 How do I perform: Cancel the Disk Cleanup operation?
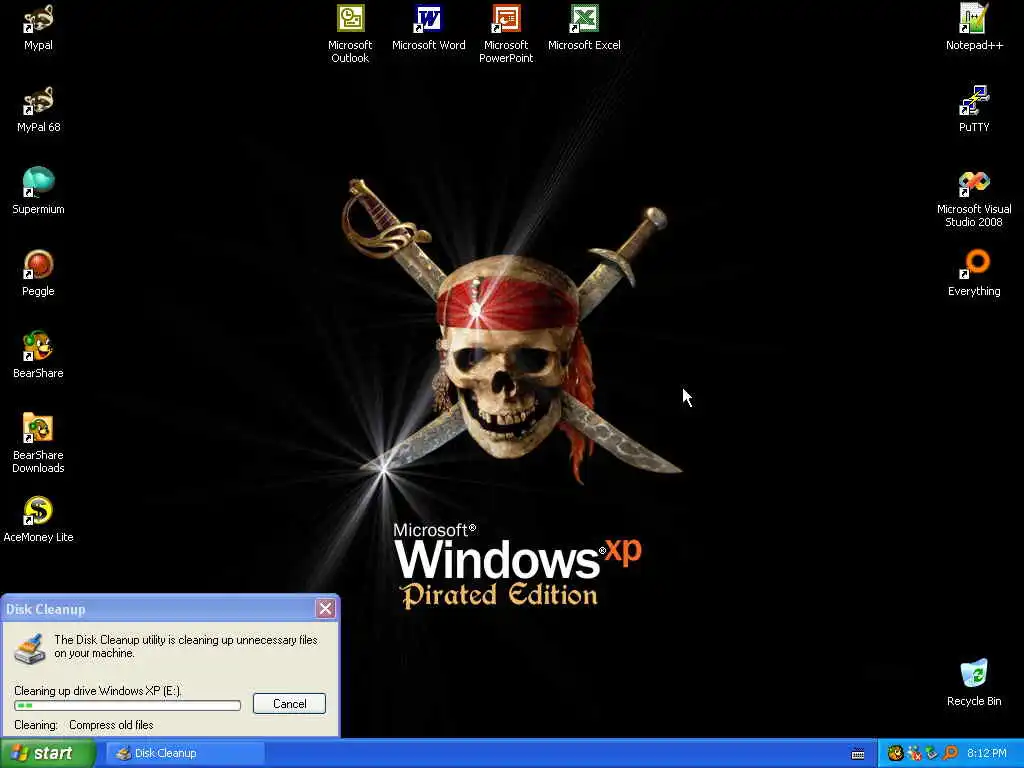coord(289,703)
